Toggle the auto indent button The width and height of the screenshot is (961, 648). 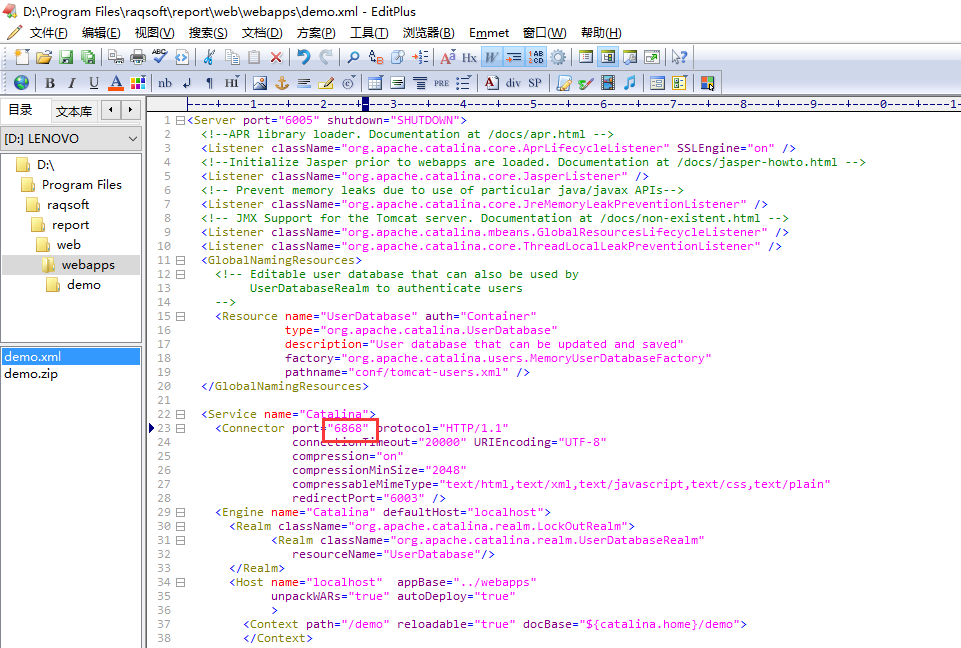click(x=514, y=57)
